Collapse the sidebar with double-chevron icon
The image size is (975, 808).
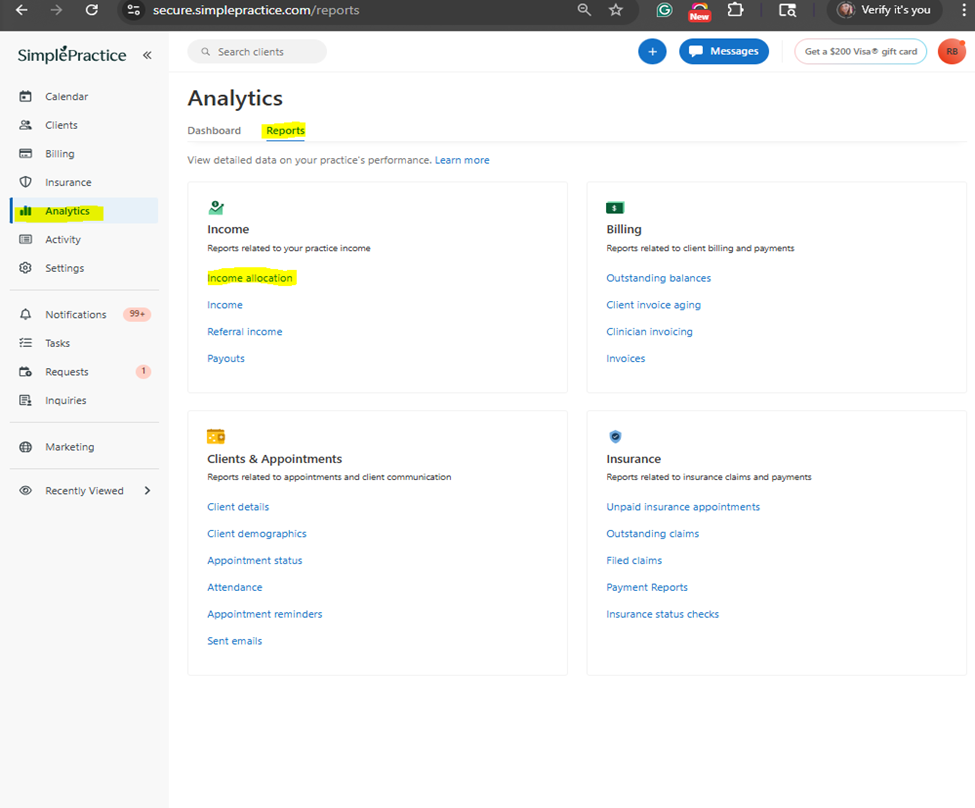coord(147,55)
